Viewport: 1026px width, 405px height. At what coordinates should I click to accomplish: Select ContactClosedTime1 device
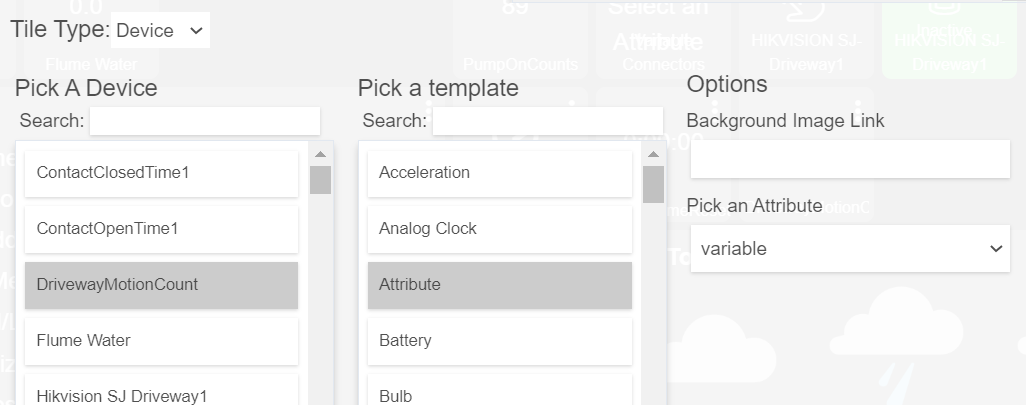click(x=162, y=173)
